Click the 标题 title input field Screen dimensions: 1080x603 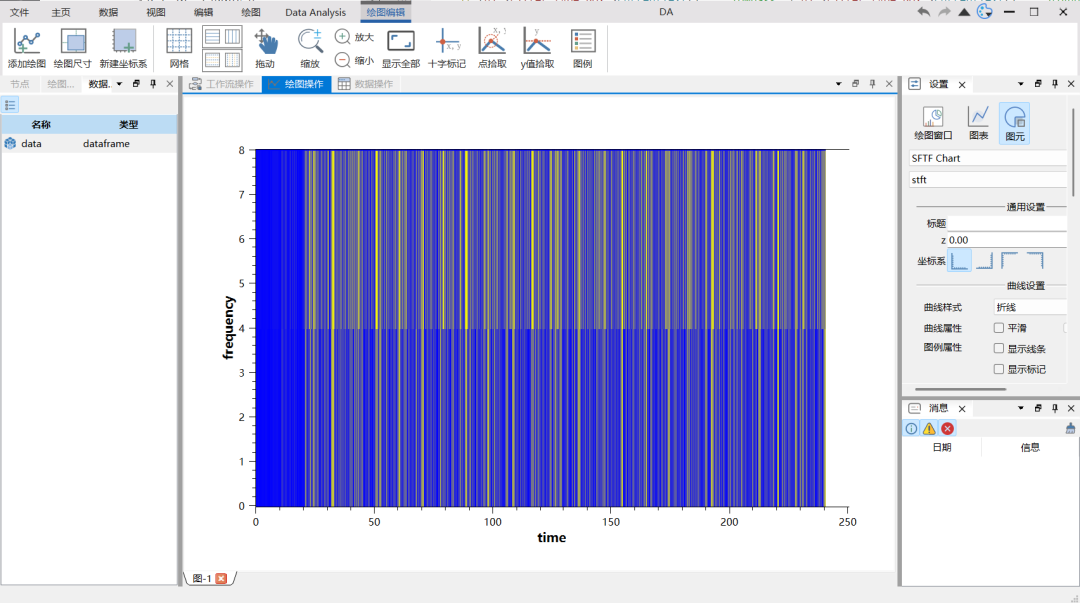(1007, 223)
